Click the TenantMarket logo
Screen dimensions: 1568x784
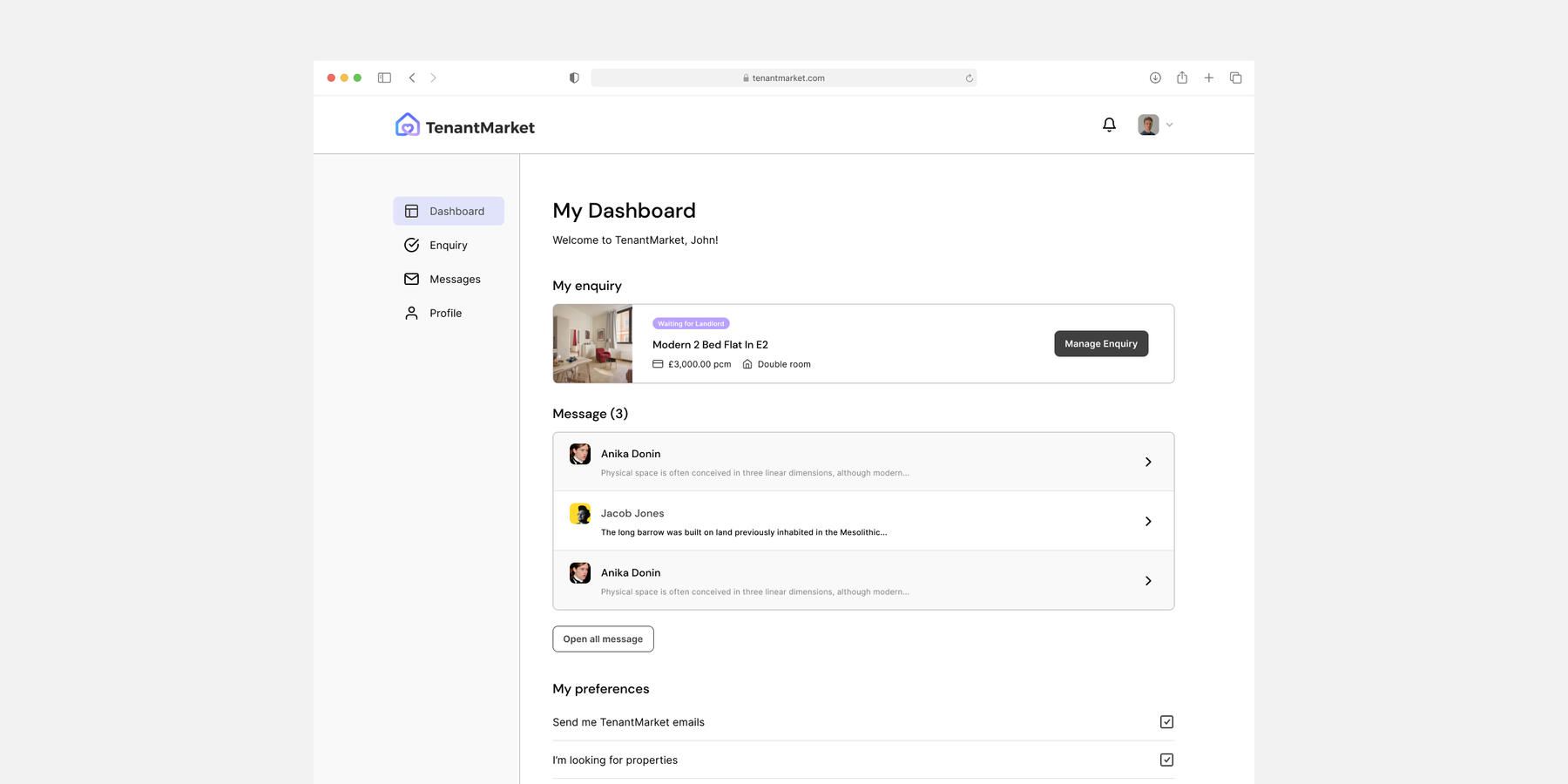click(465, 126)
